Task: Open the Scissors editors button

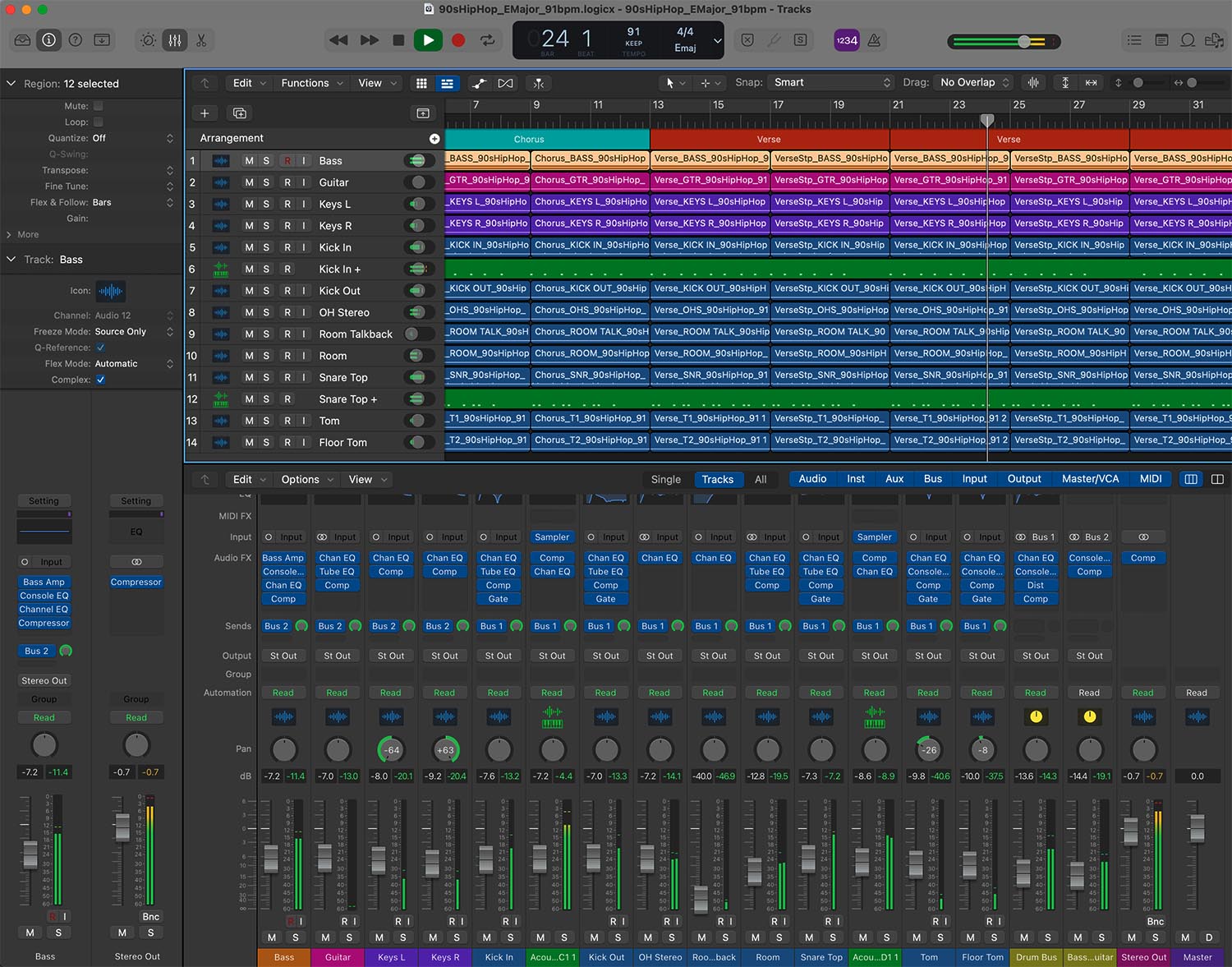Action: pos(201,40)
